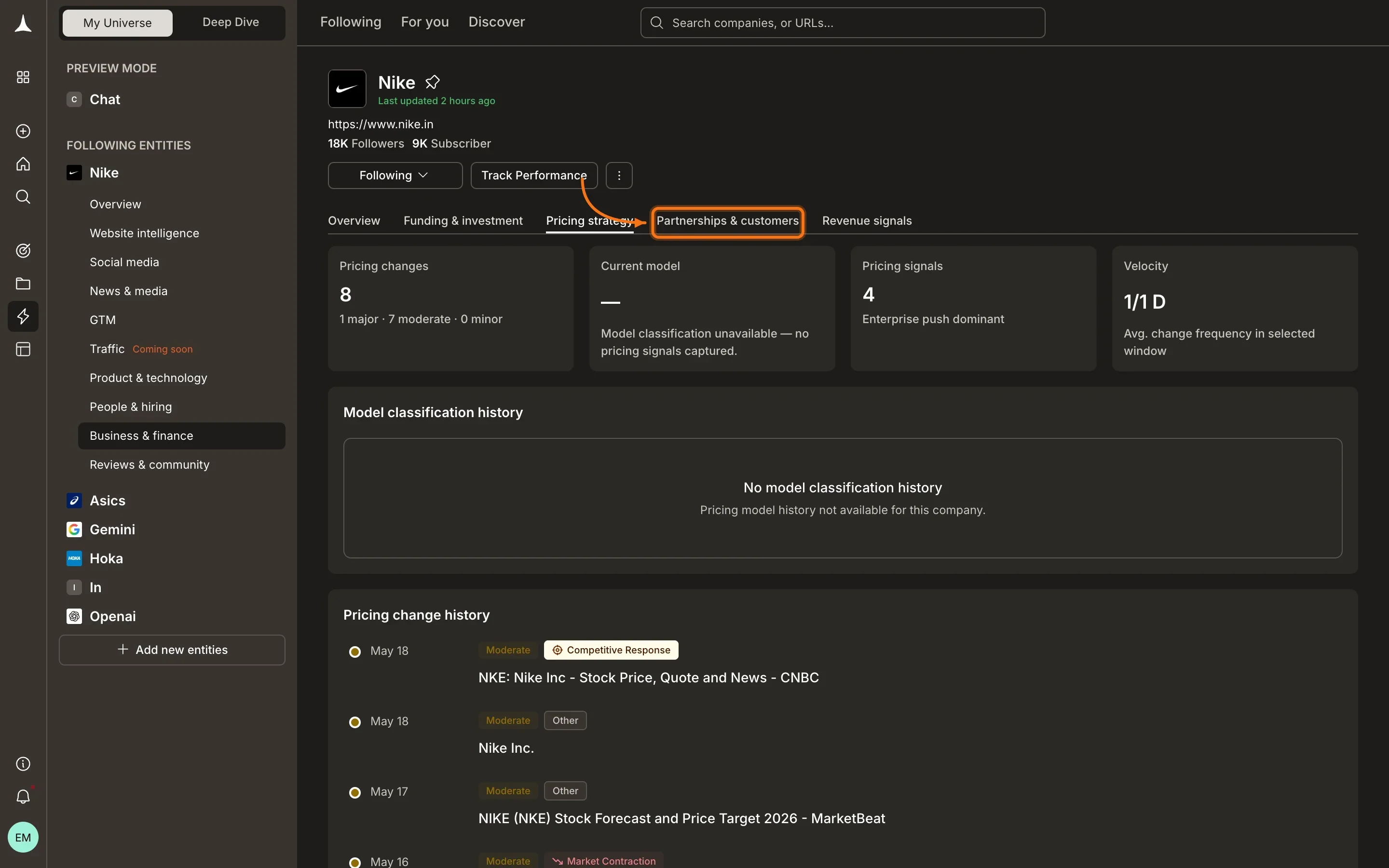Click the plus circle icon in left rail
The height and width of the screenshot is (868, 1389).
(23, 131)
